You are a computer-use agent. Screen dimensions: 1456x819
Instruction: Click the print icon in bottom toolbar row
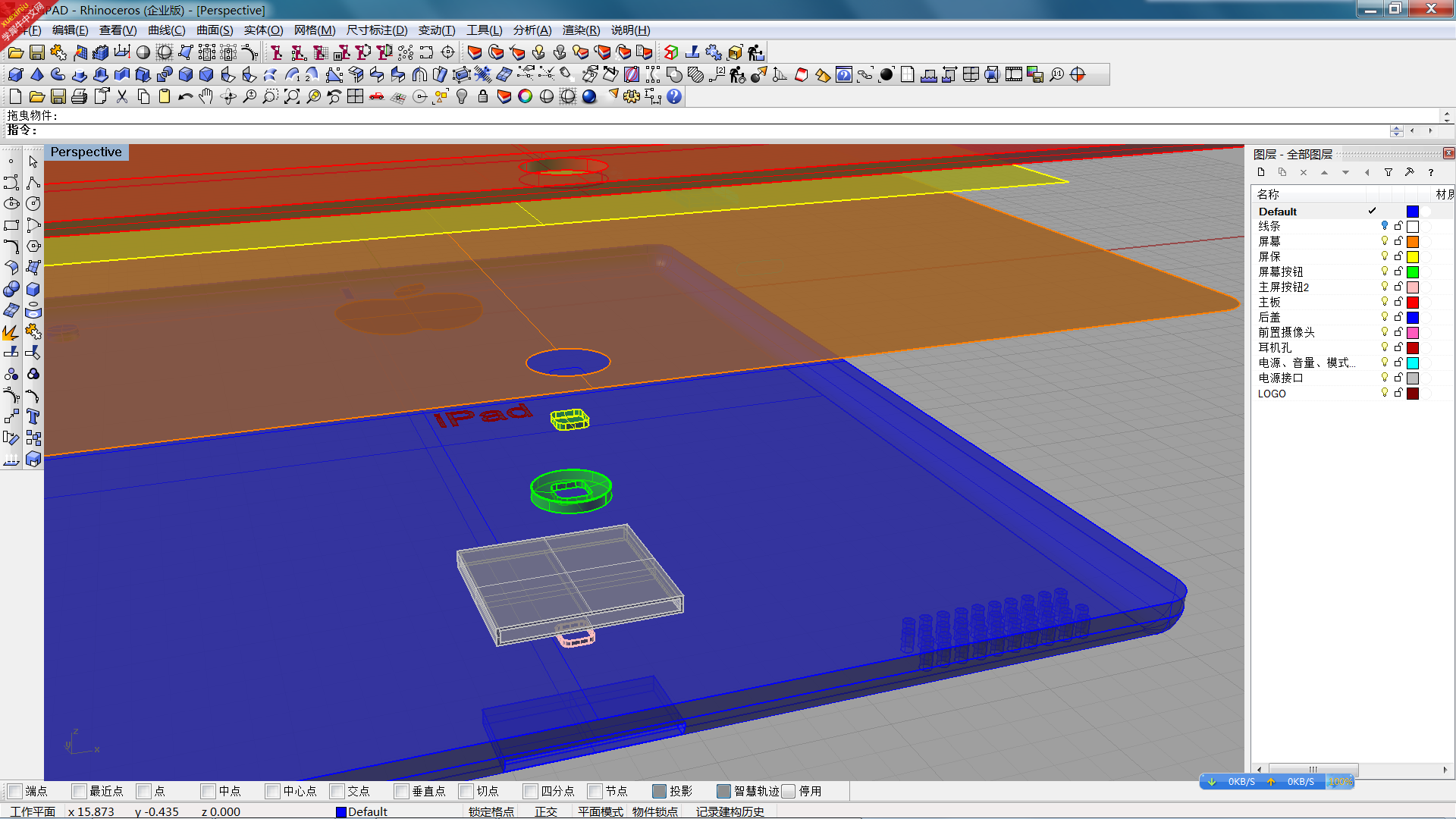pyautogui.click(x=79, y=96)
